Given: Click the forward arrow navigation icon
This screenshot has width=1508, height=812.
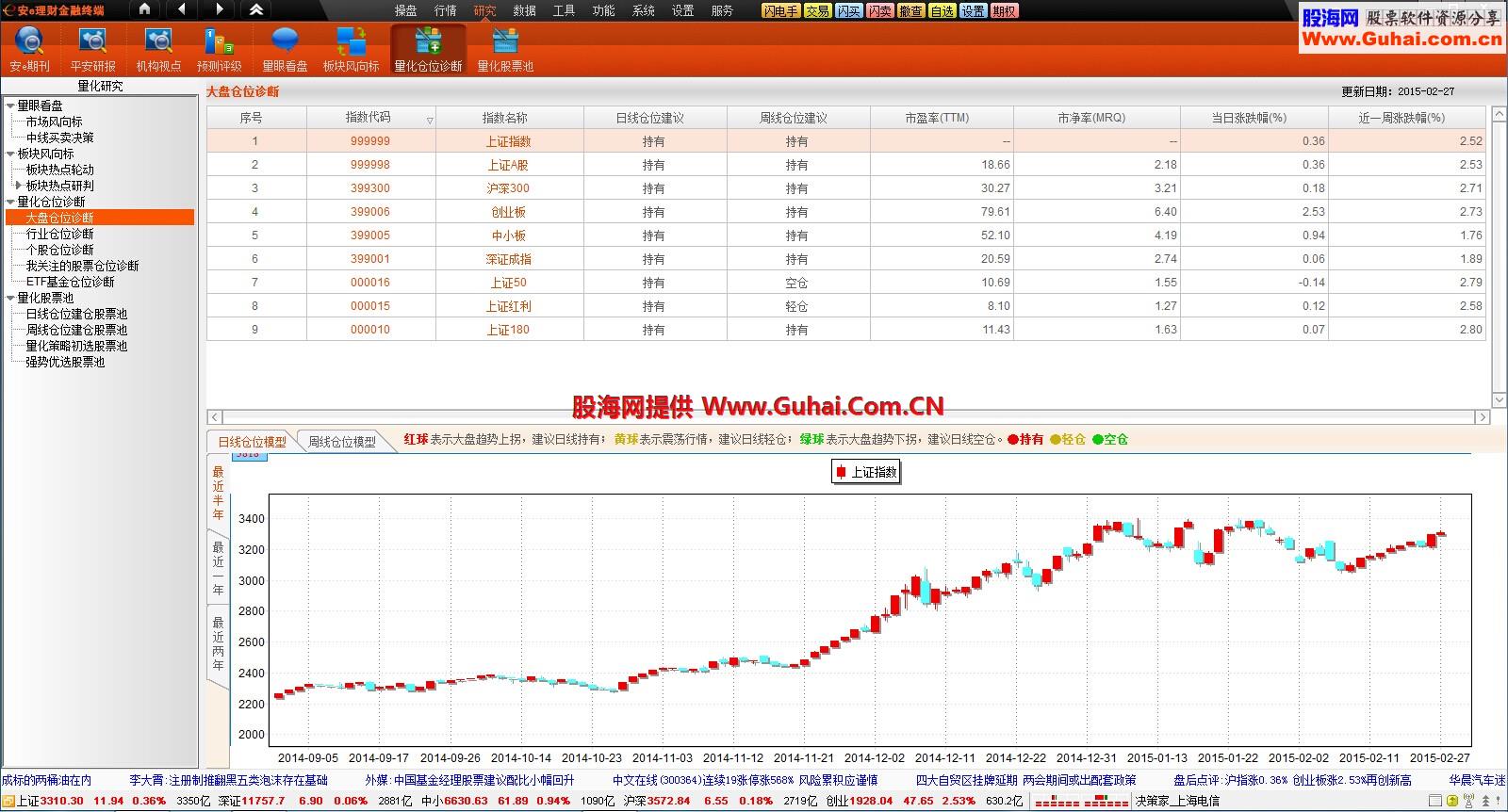Looking at the screenshot, I should click(219, 9).
